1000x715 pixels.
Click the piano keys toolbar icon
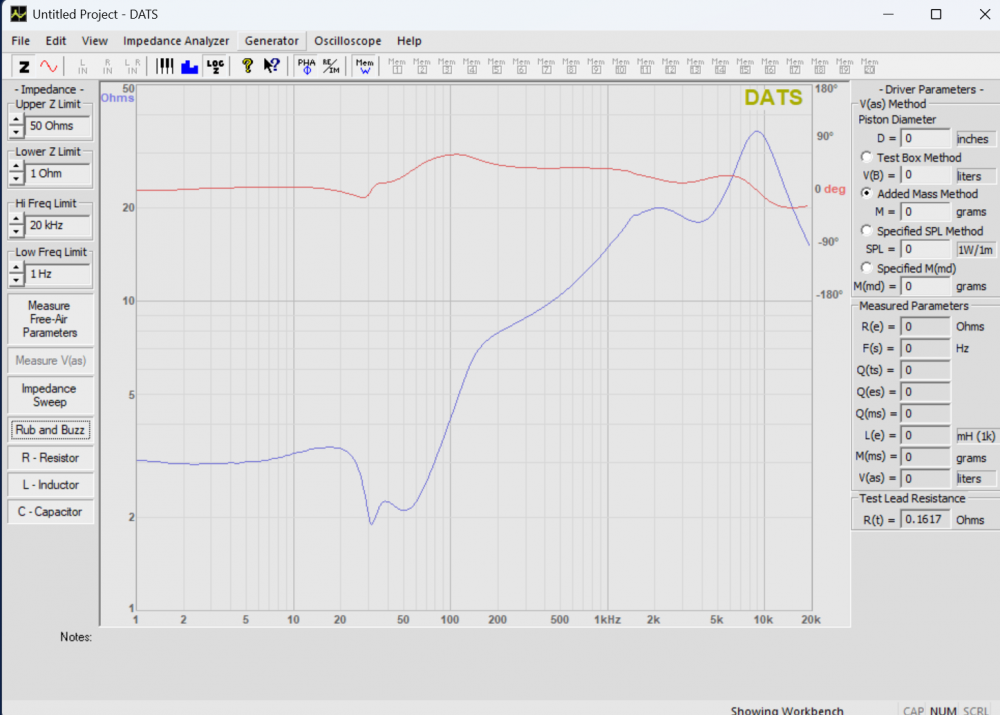165,66
